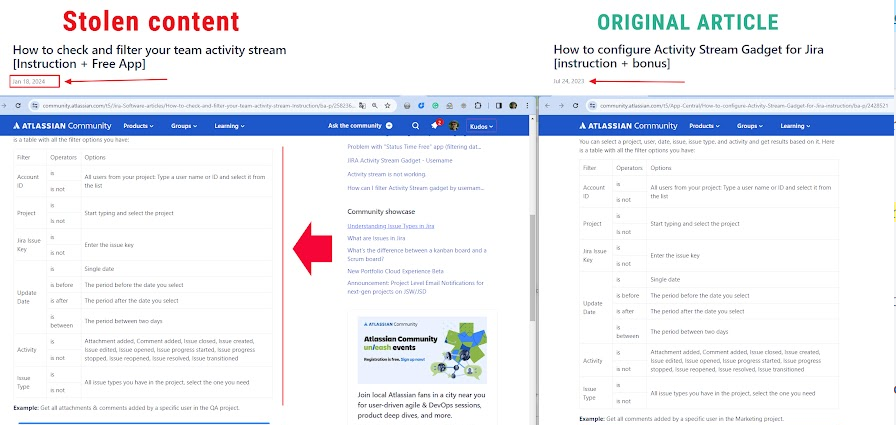Click 'Options' column header in right table

(x=661, y=168)
